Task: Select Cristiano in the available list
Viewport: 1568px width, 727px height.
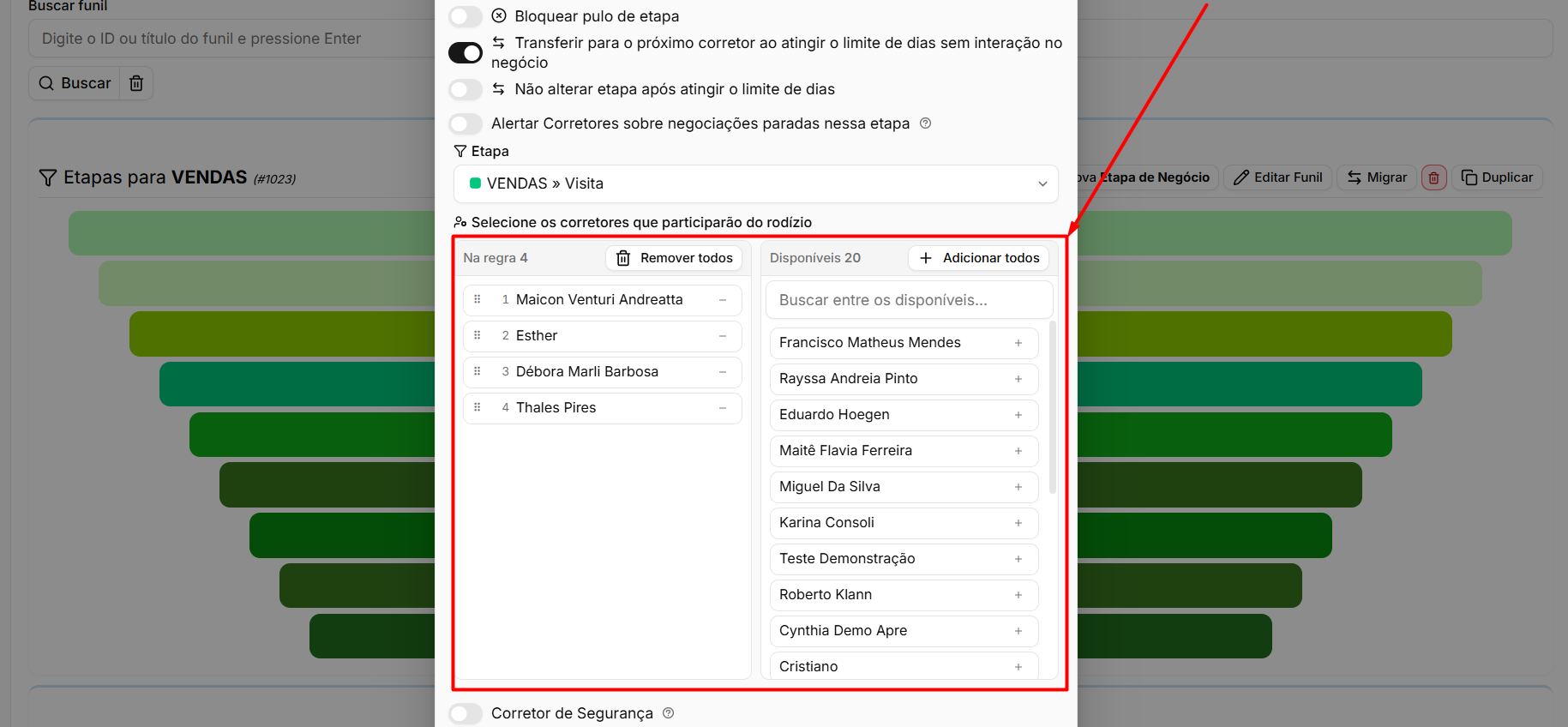Action: coord(904,666)
